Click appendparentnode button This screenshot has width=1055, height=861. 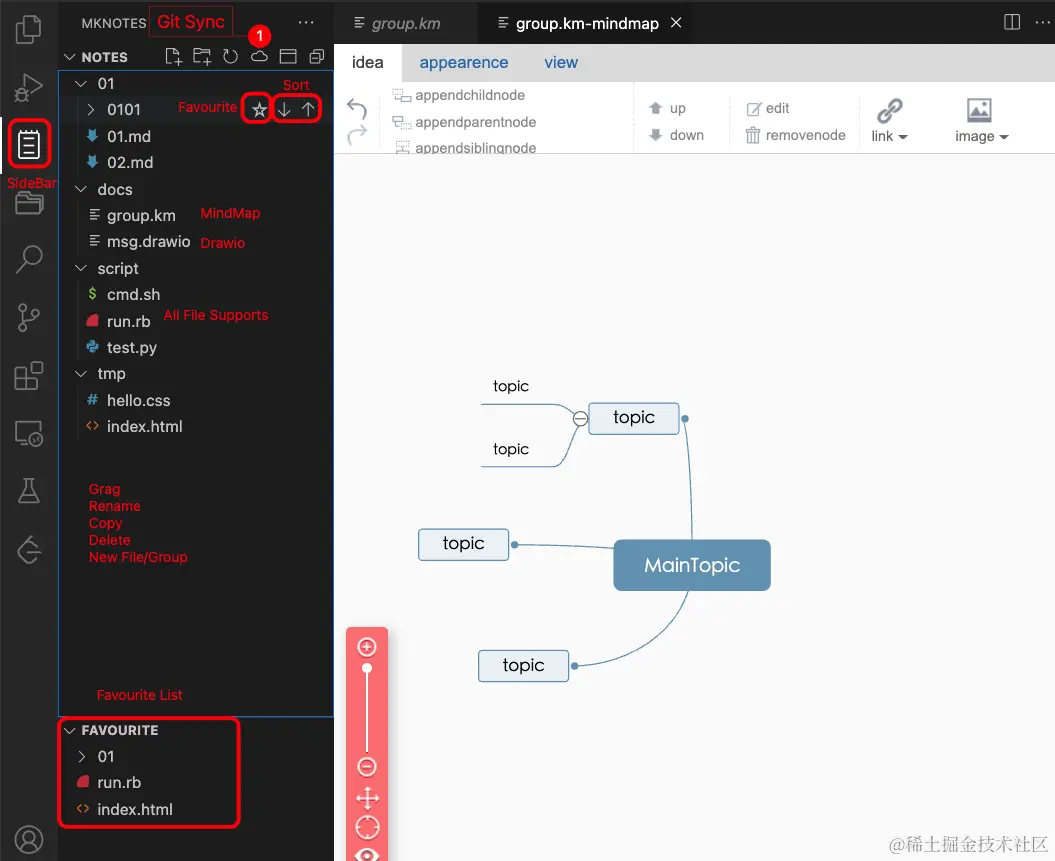(x=464, y=122)
